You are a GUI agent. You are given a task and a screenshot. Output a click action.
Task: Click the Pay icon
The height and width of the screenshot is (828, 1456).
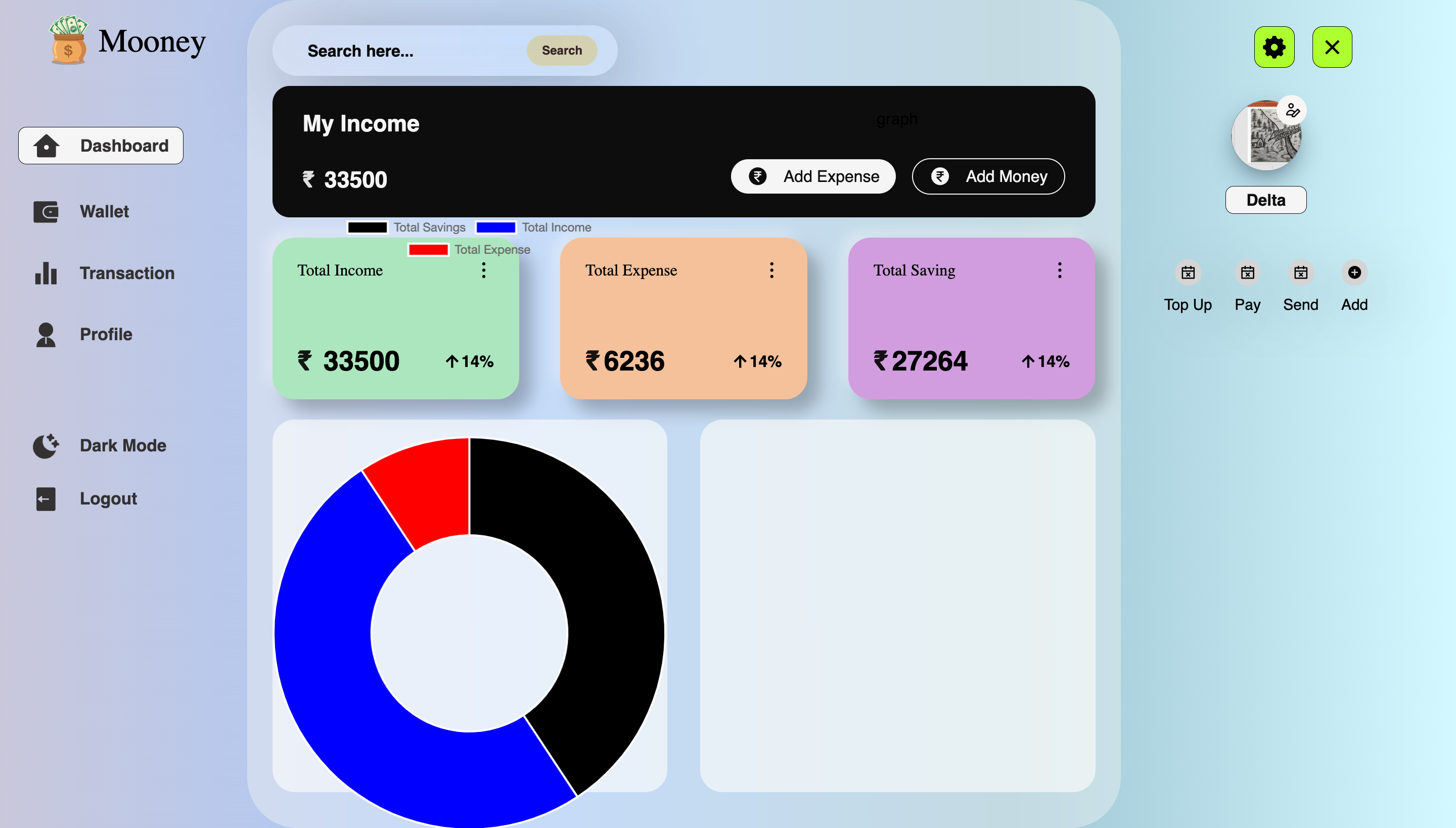tap(1247, 272)
